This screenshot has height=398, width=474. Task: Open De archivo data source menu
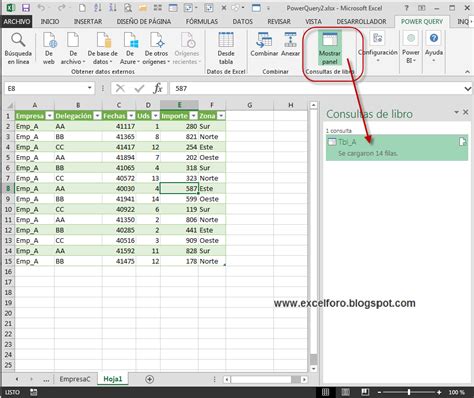[x=73, y=48]
